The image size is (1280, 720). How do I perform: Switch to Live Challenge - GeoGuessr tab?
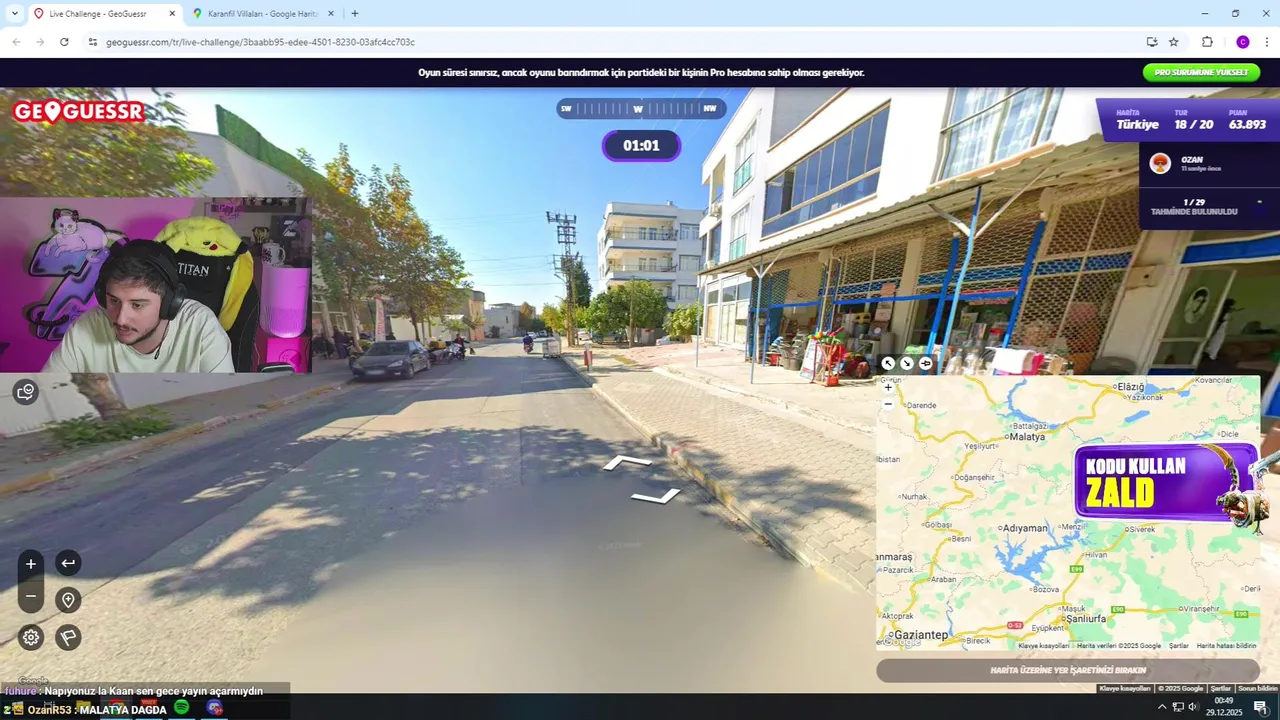click(x=105, y=14)
